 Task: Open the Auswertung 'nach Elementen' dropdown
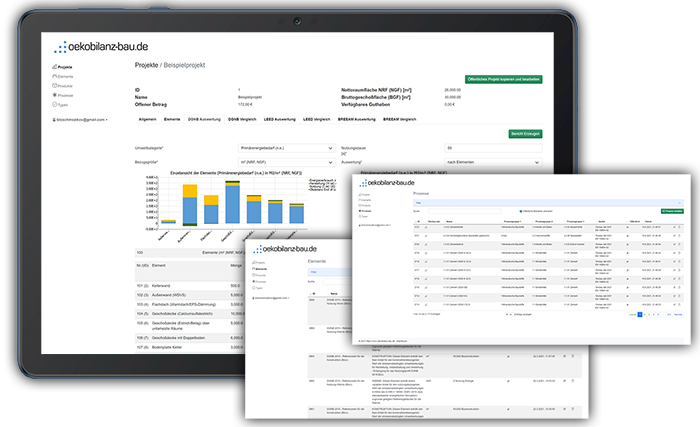pos(493,162)
